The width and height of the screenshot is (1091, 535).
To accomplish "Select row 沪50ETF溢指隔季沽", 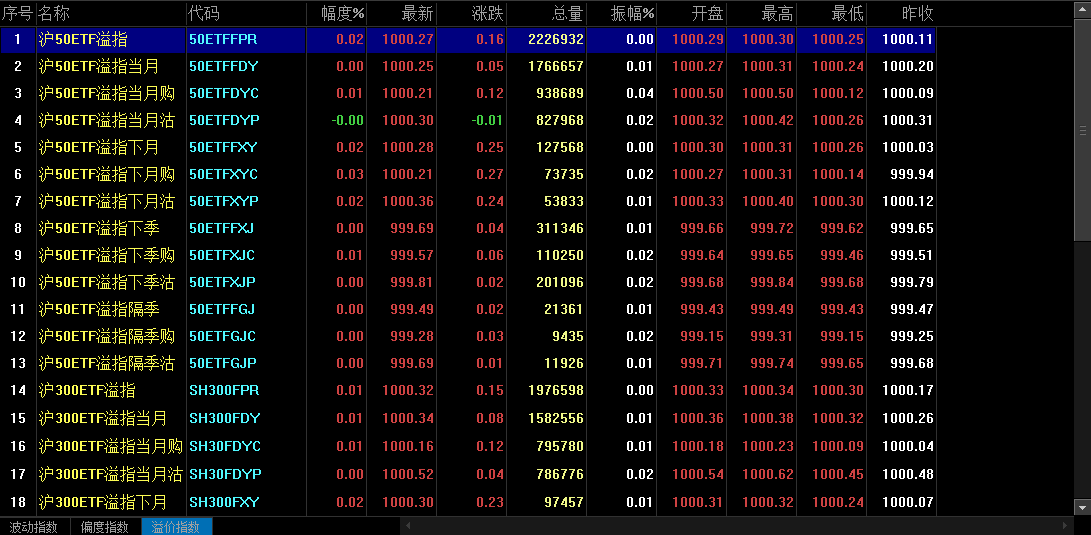I will coord(107,363).
